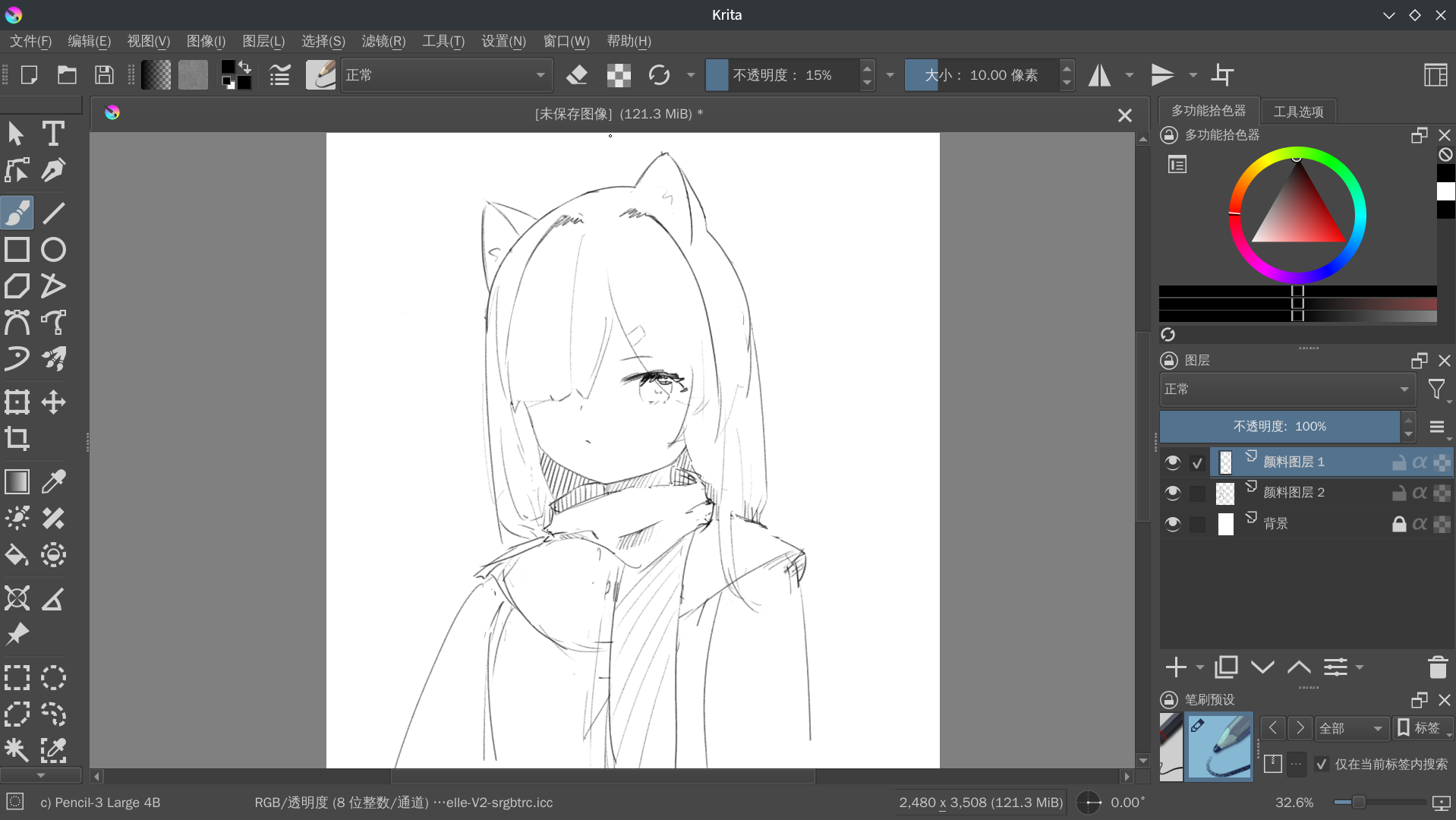Pick the Fill bucket tool
This screenshot has height=820, width=1456.
[x=17, y=555]
